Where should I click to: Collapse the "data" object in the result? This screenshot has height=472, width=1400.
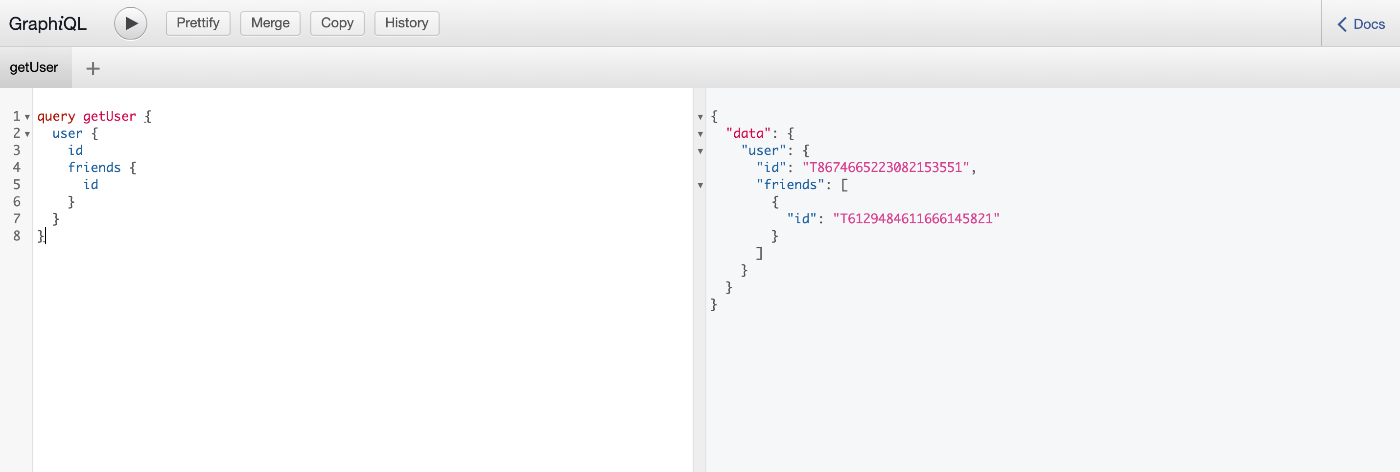(x=700, y=134)
